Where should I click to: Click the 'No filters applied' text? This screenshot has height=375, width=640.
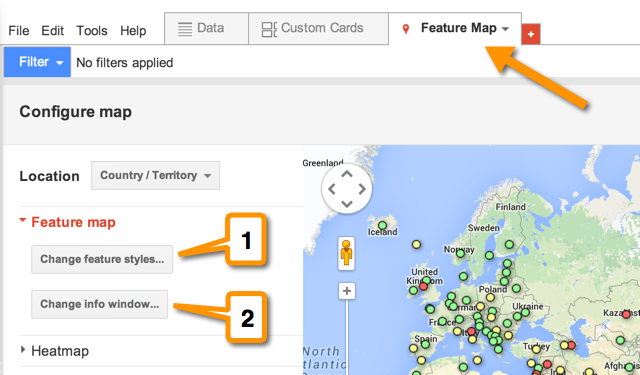[x=124, y=63]
